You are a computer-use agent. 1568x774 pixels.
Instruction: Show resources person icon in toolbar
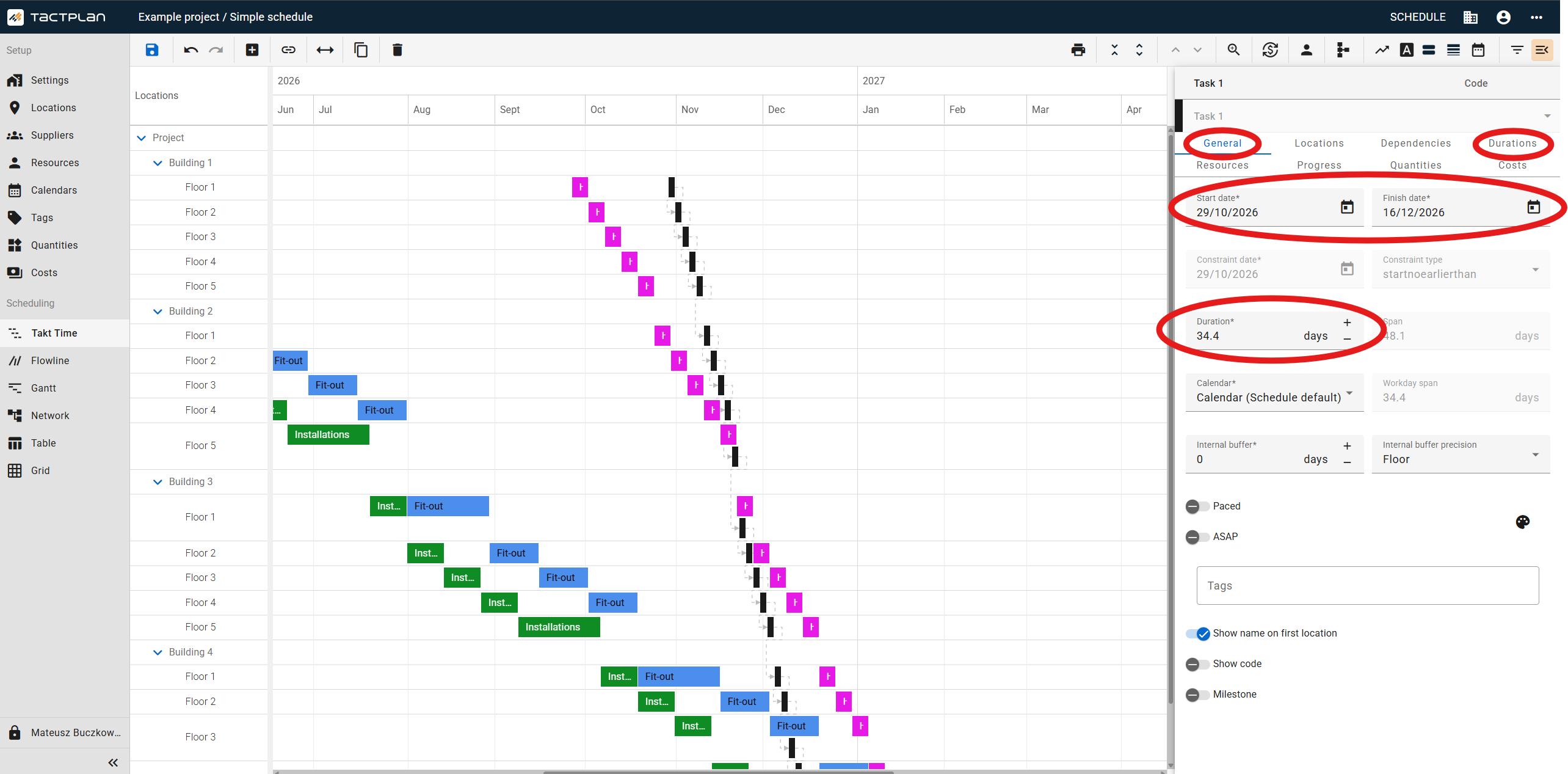click(1307, 50)
